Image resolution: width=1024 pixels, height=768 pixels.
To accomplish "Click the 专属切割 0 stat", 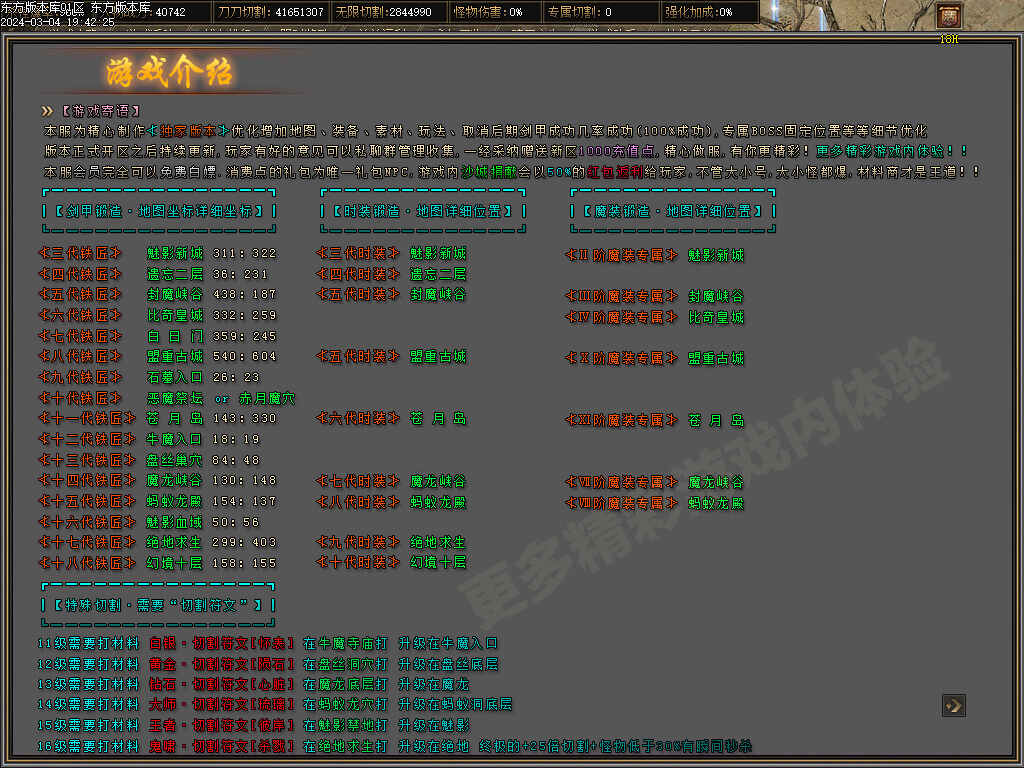I will click(x=580, y=12).
